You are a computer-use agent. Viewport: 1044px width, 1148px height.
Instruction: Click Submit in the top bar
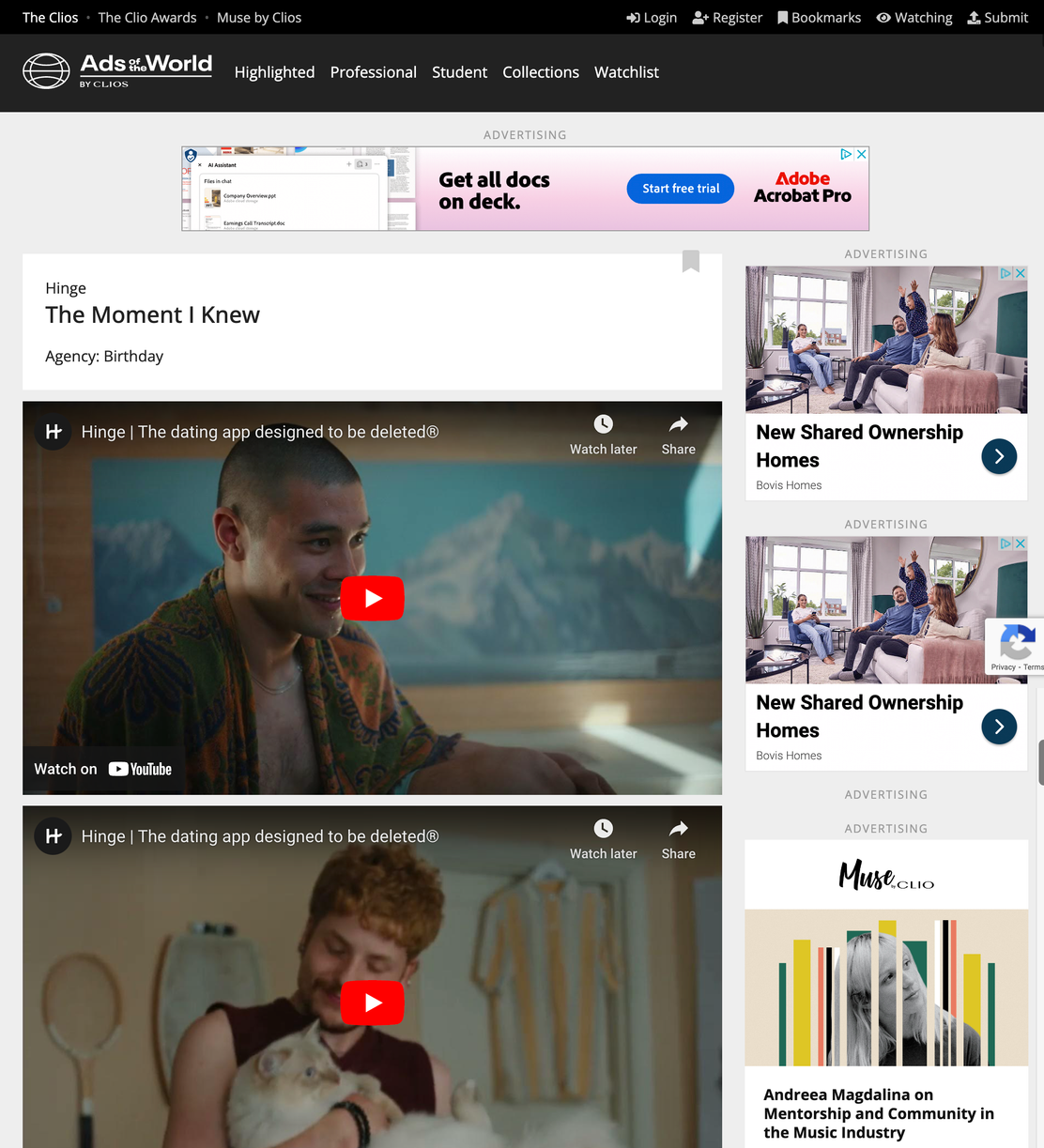[x=998, y=17]
